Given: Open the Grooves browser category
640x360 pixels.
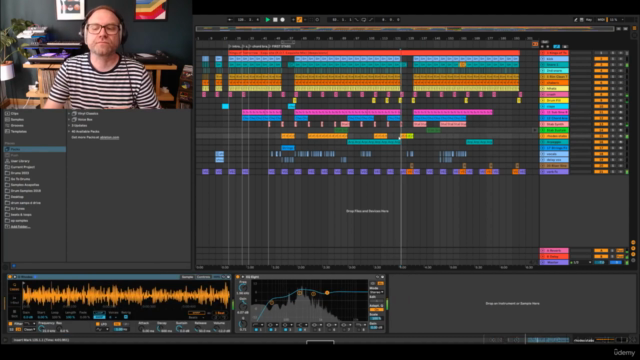Looking at the screenshot, I should pyautogui.click(x=17, y=126).
